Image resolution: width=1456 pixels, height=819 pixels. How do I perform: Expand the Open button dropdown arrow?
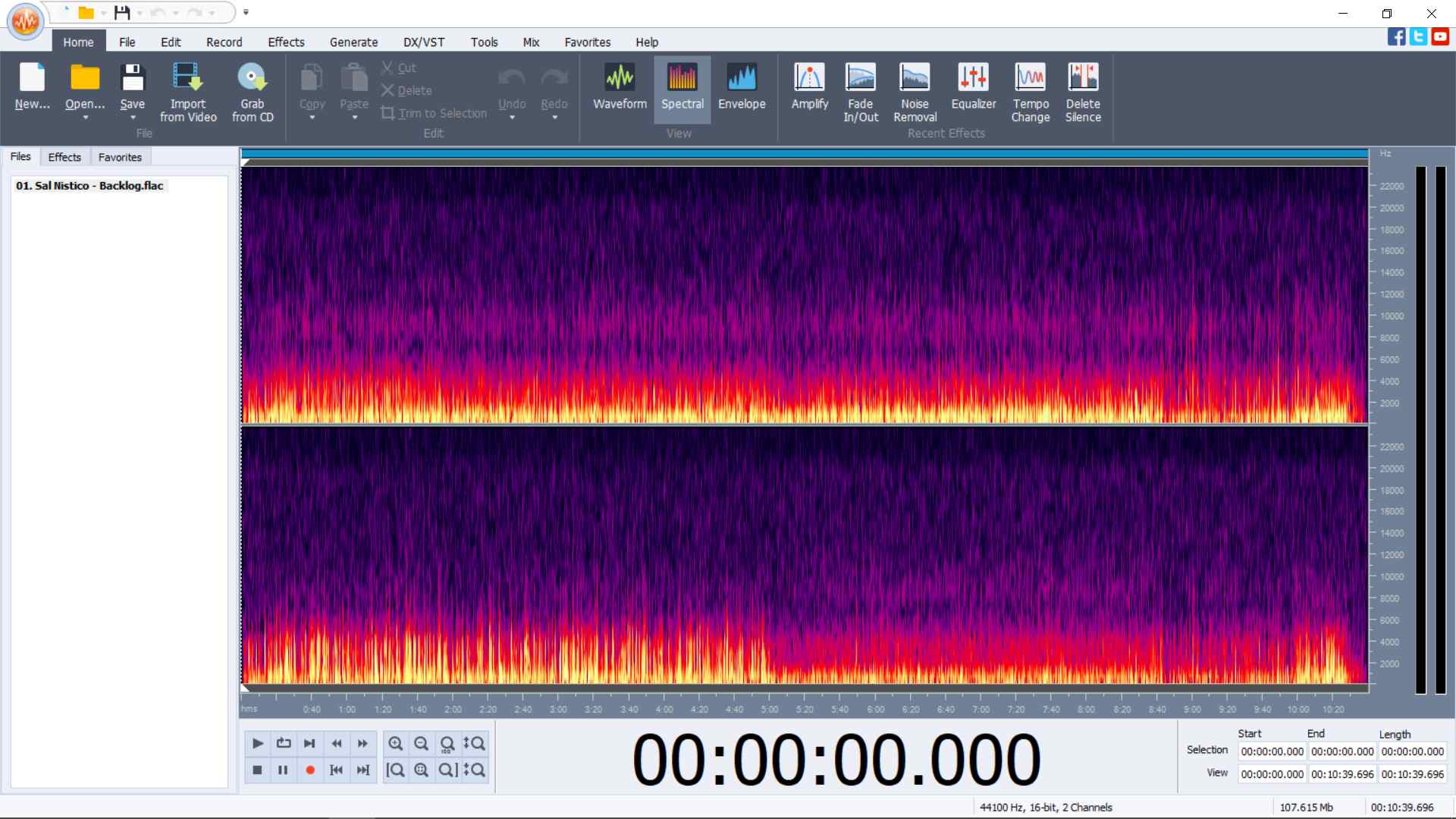coord(85,118)
